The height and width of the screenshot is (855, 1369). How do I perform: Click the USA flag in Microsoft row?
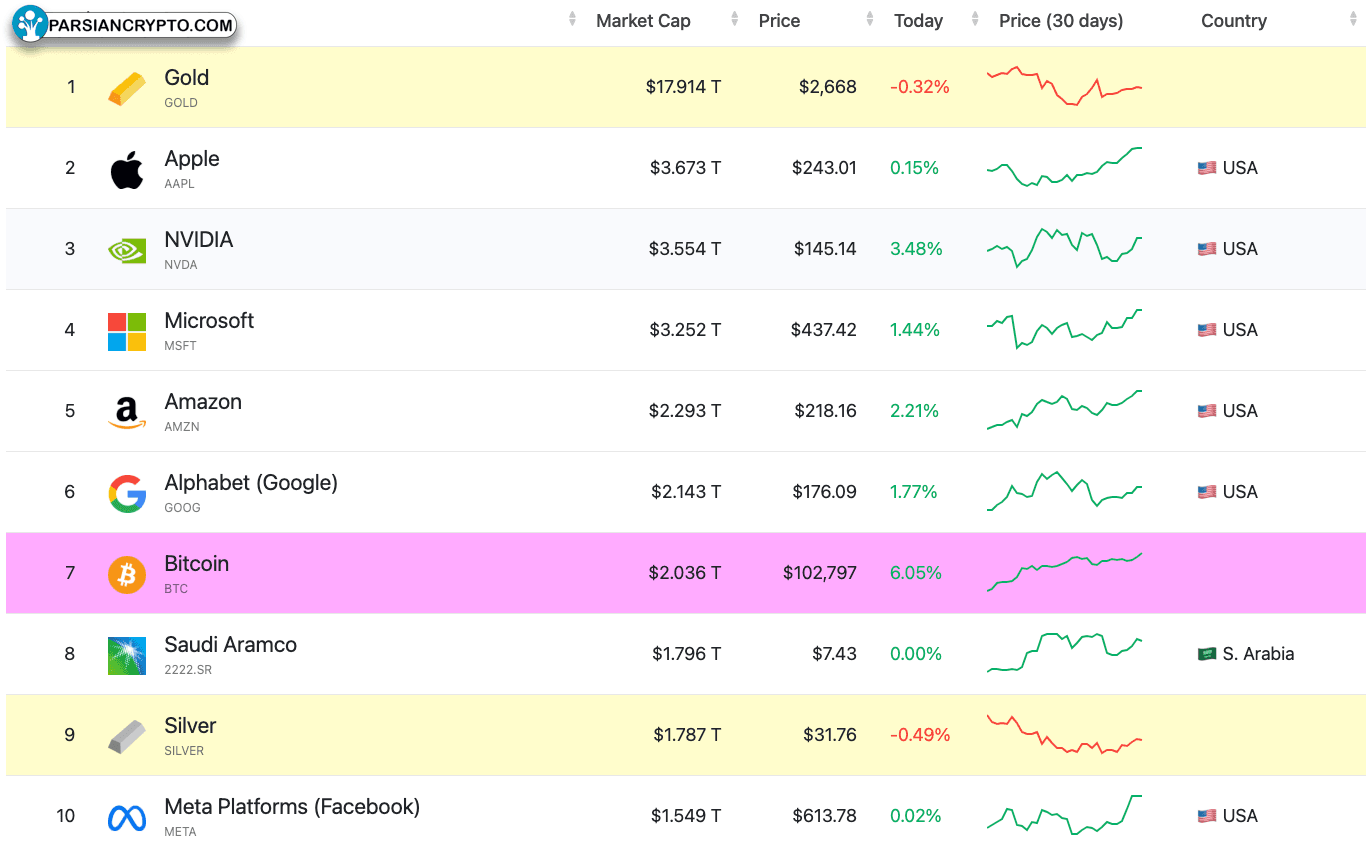[x=1207, y=330]
